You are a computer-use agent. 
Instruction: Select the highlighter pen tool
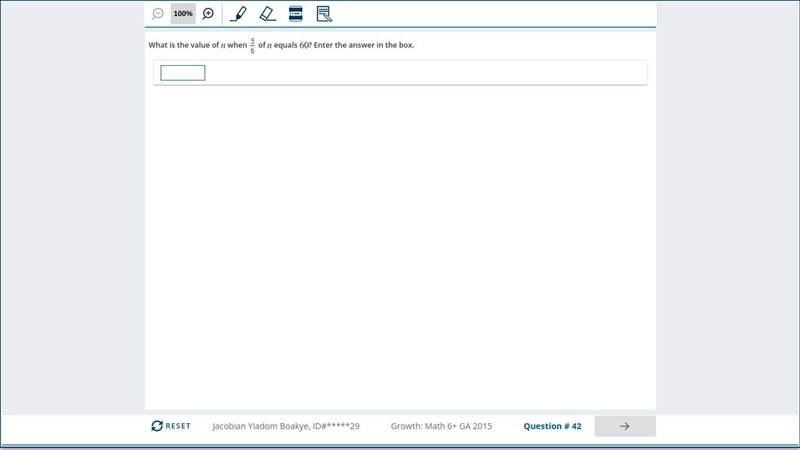pos(238,14)
